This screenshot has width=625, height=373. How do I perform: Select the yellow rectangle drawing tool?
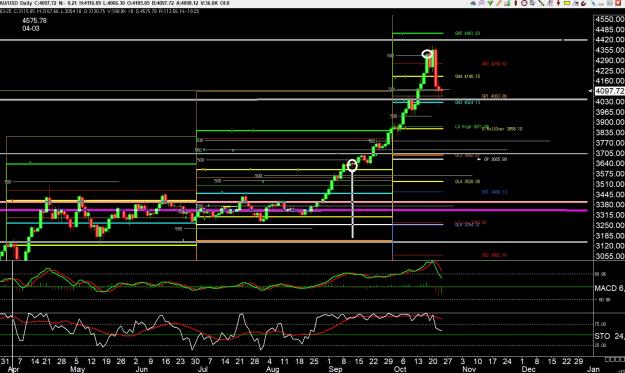tap(566, 3)
